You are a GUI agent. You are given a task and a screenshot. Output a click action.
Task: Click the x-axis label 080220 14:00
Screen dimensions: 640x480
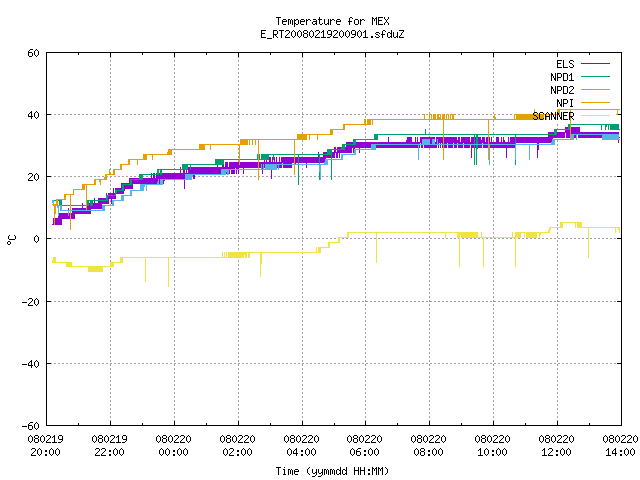tap(620, 446)
